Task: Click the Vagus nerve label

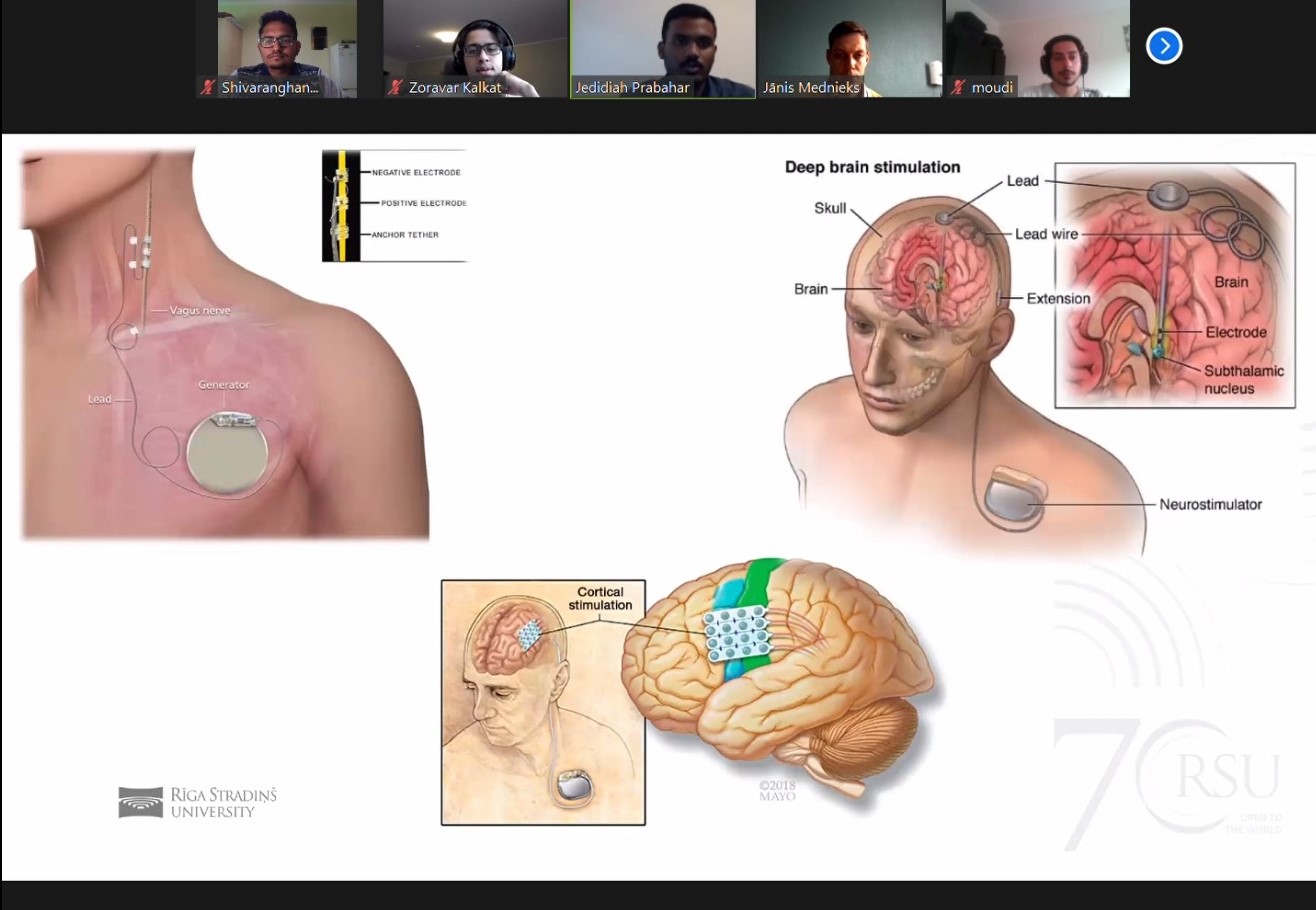Action: [x=200, y=311]
